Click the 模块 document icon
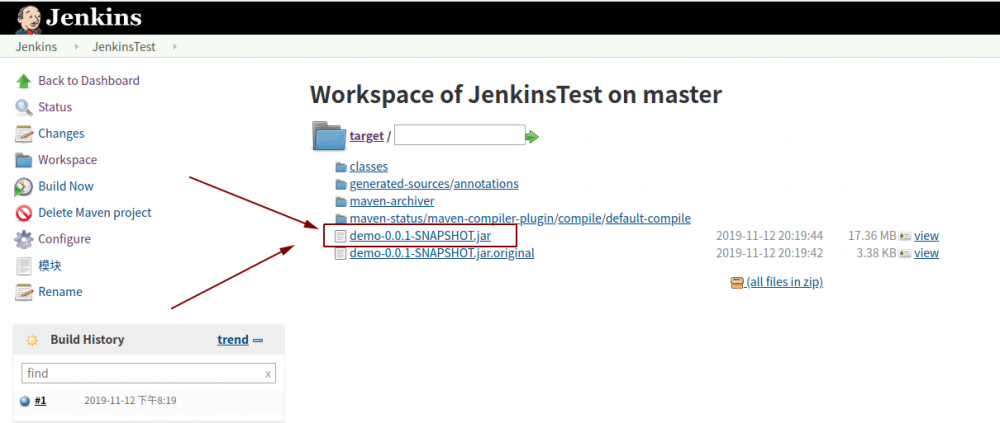 [24, 266]
